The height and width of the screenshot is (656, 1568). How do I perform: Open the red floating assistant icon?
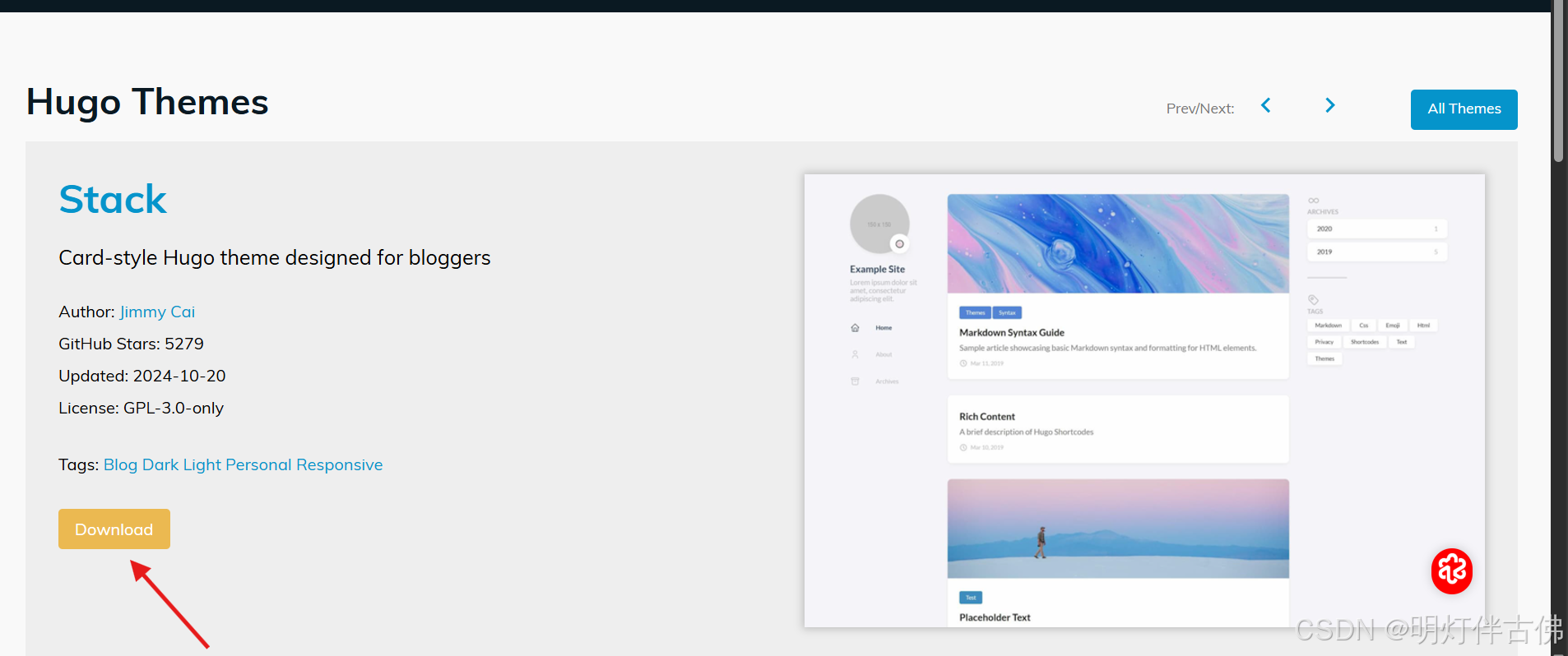pos(1452,571)
